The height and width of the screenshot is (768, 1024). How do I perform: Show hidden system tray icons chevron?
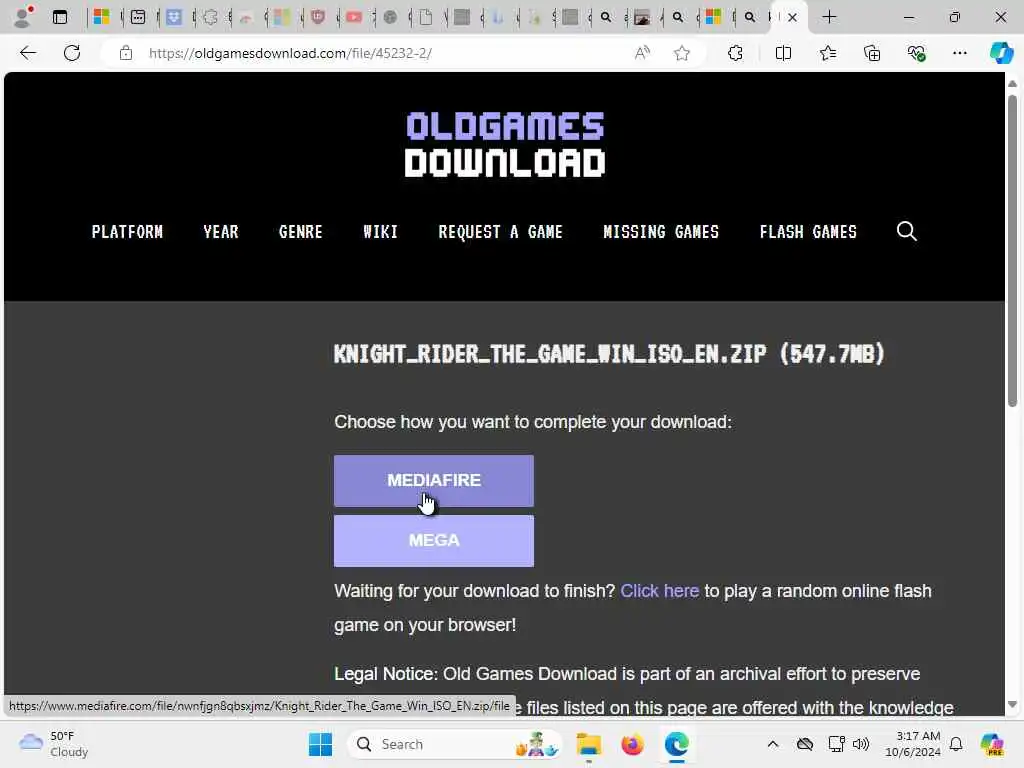[x=773, y=744]
